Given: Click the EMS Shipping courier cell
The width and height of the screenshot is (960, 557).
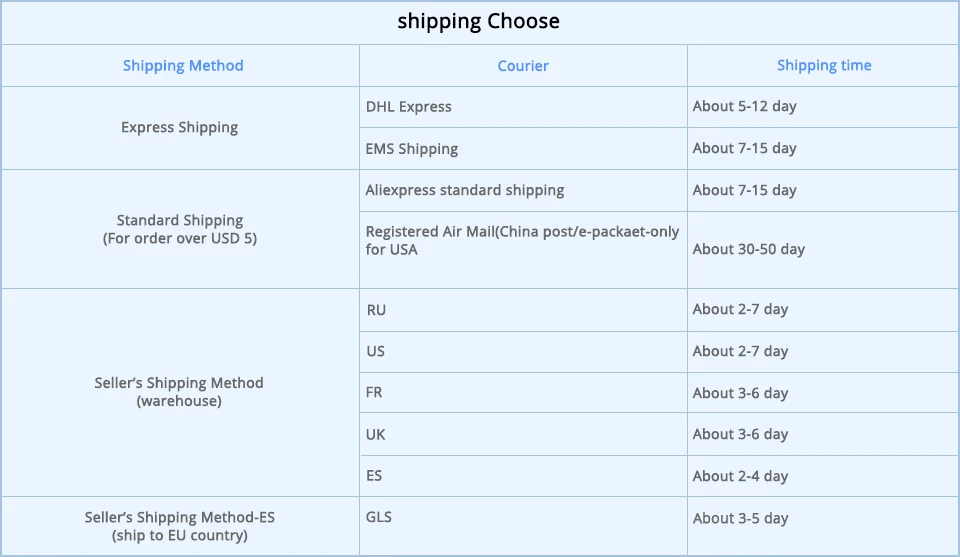Looking at the screenshot, I should coord(412,148).
